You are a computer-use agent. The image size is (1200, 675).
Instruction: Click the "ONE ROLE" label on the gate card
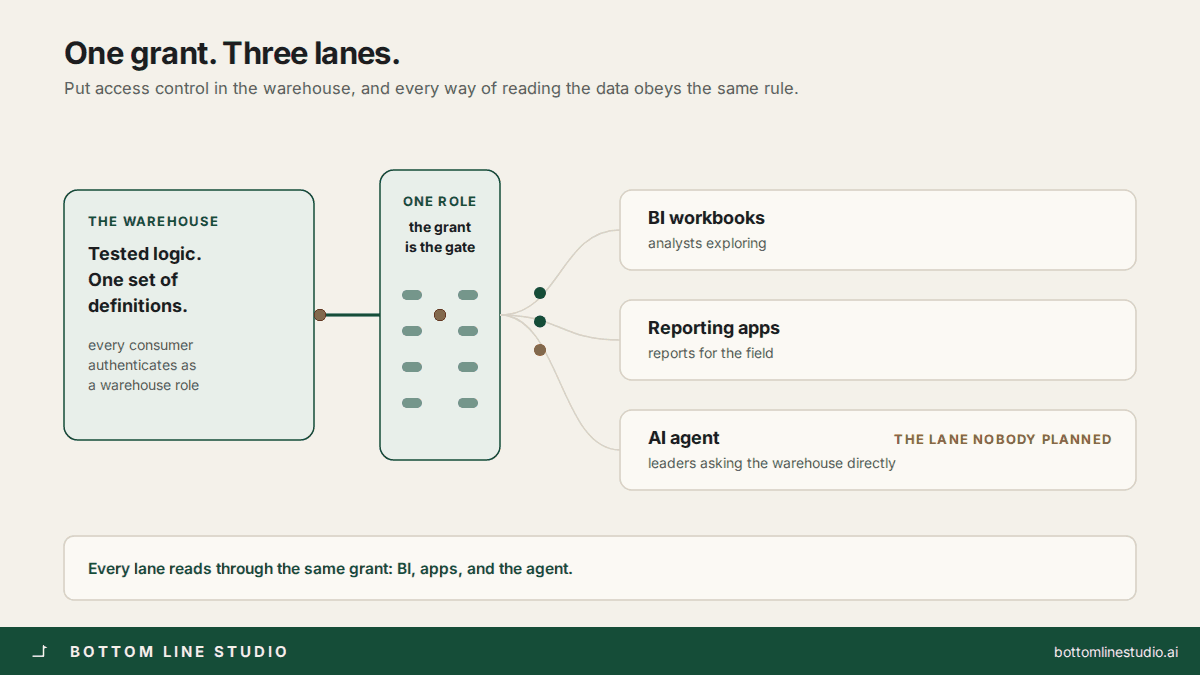click(440, 201)
